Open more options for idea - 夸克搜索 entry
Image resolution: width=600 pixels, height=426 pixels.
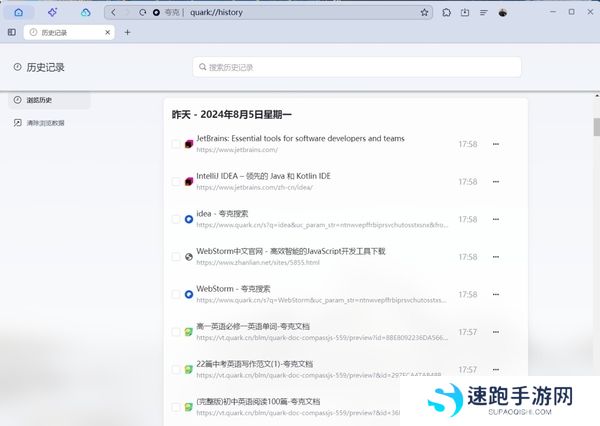(x=496, y=219)
